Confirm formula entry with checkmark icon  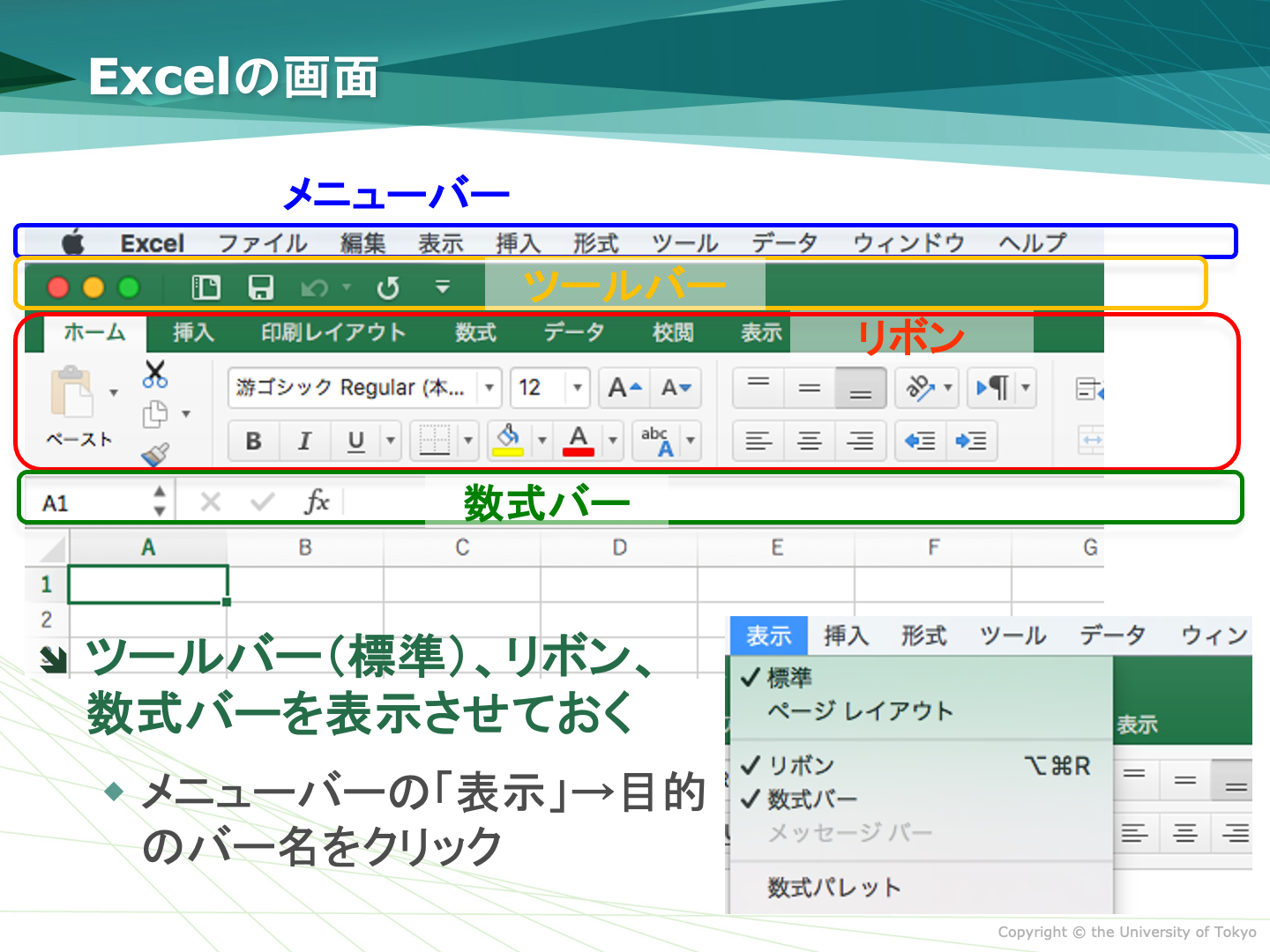tap(262, 502)
